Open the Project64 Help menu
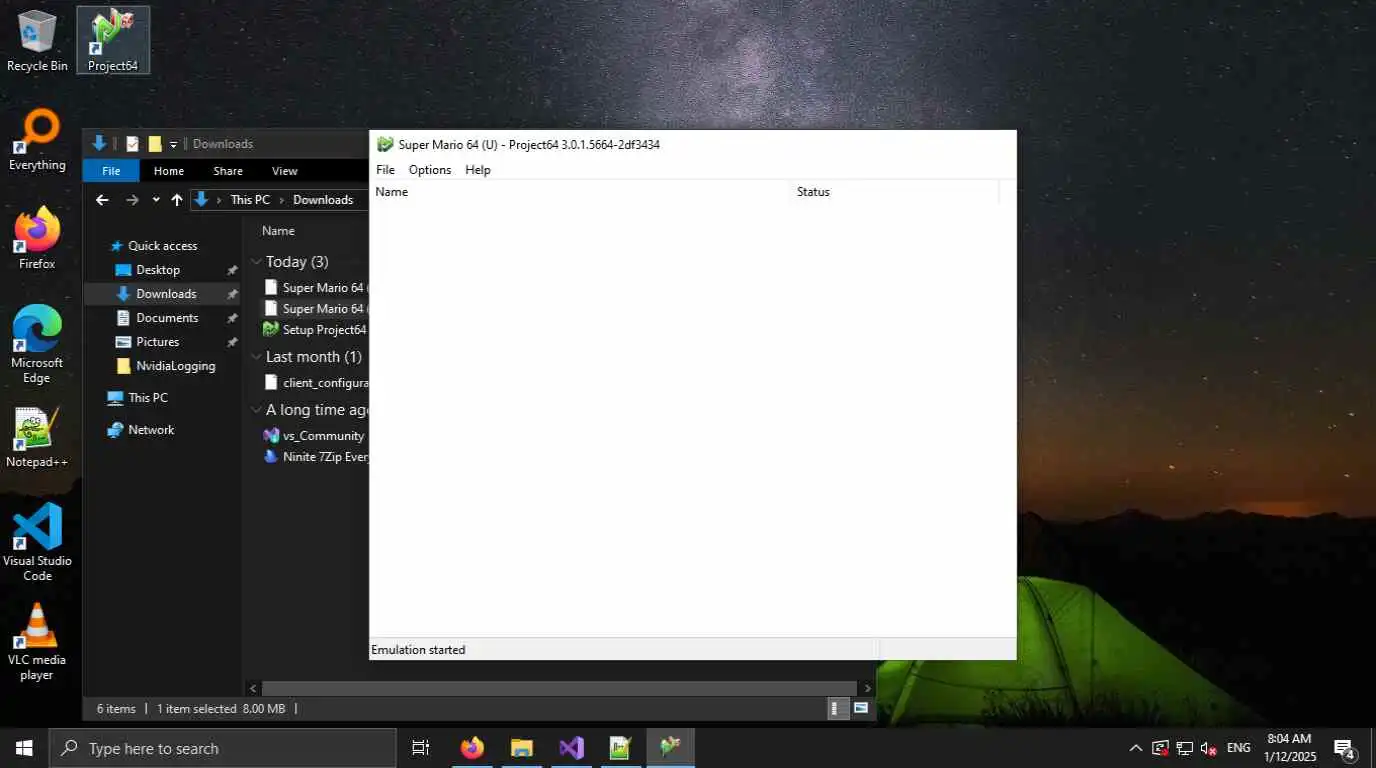Screen dimensions: 1376x768 (x=478, y=170)
